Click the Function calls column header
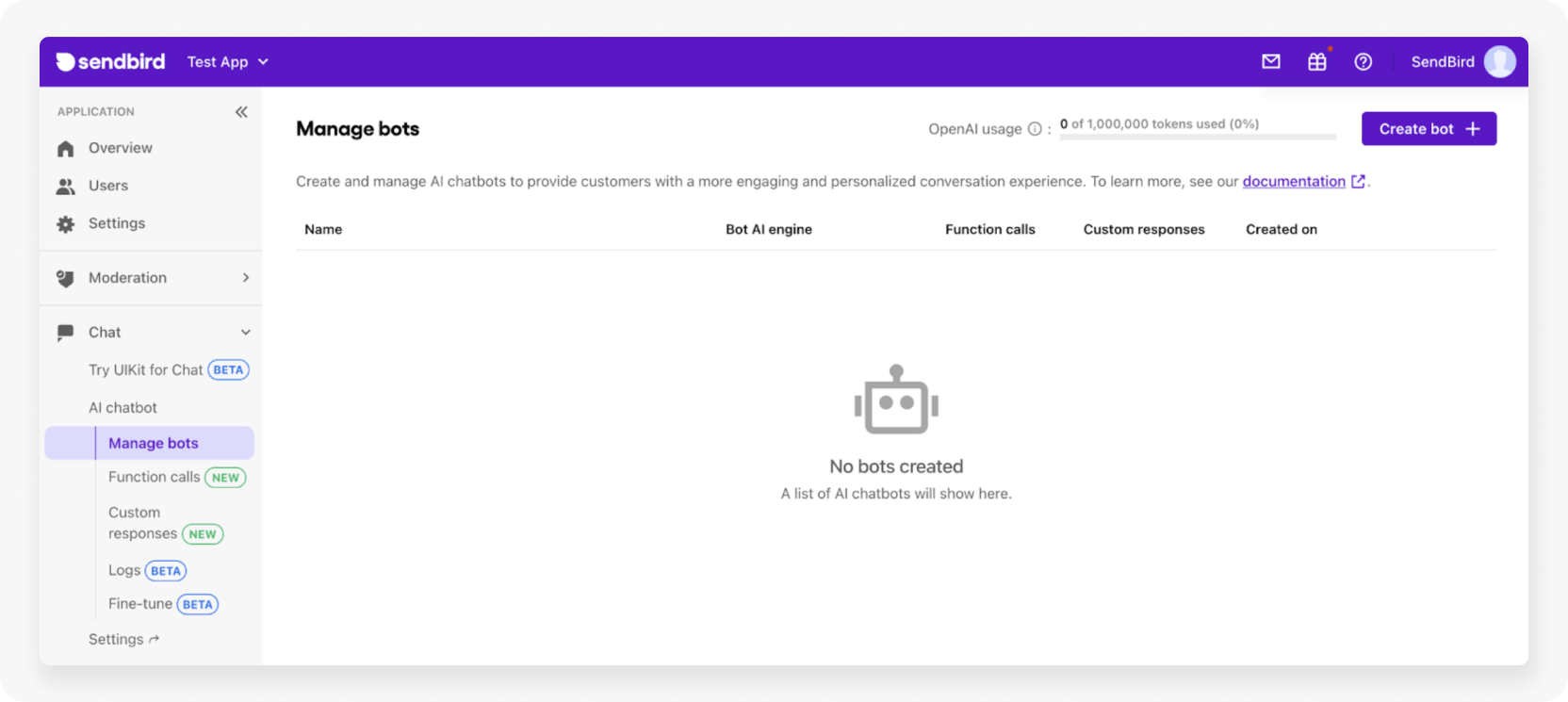The width and height of the screenshot is (1568, 702). pyautogui.click(x=990, y=229)
